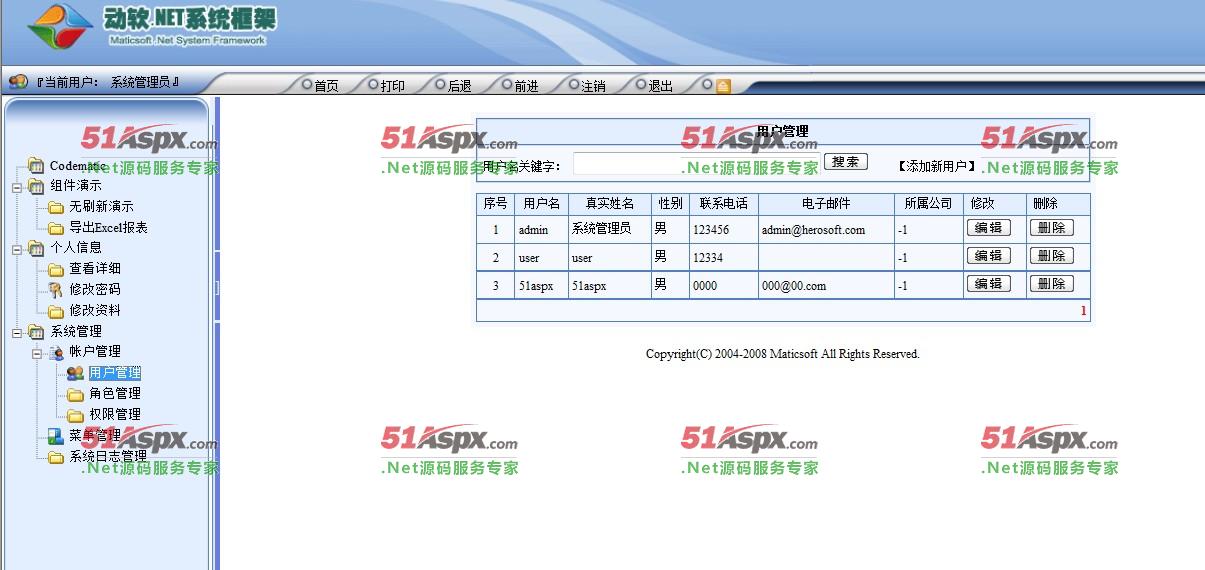
Task: Click the 系统管理 node icon
Action: click(37, 332)
